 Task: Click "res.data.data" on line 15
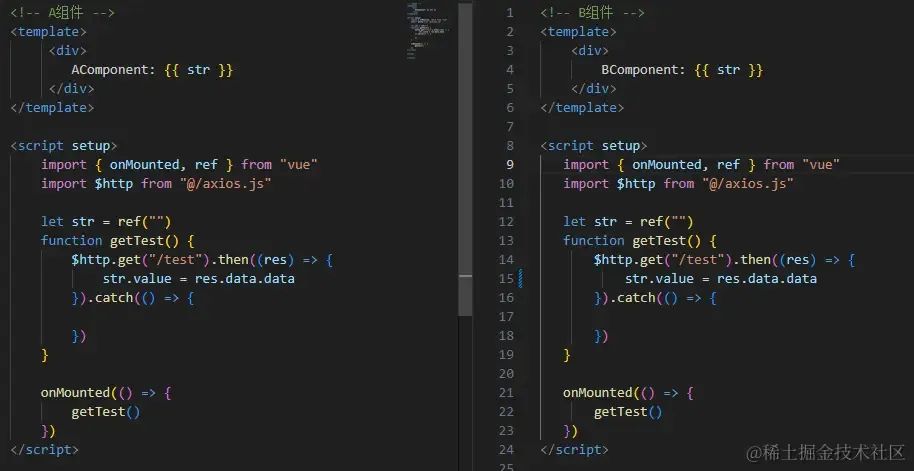click(x=767, y=279)
